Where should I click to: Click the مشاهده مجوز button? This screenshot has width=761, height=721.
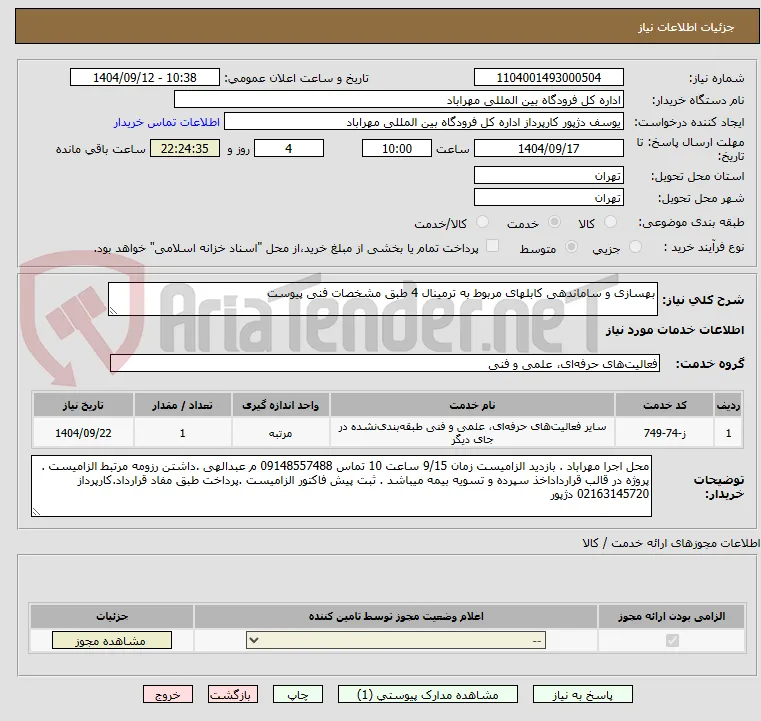112,640
